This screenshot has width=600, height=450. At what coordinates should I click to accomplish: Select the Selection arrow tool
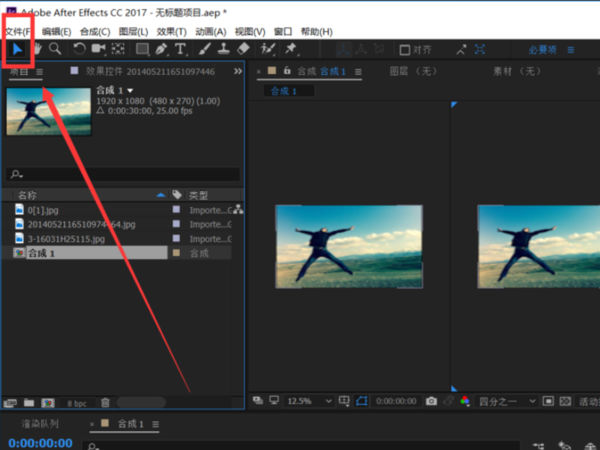[x=17, y=48]
